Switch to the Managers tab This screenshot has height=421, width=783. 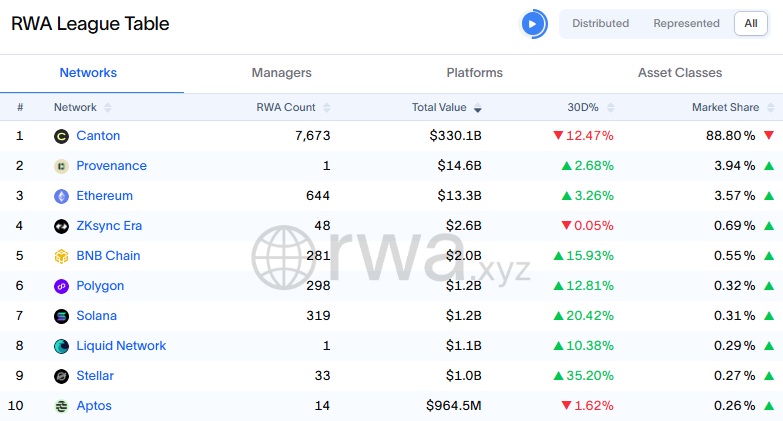tap(281, 73)
